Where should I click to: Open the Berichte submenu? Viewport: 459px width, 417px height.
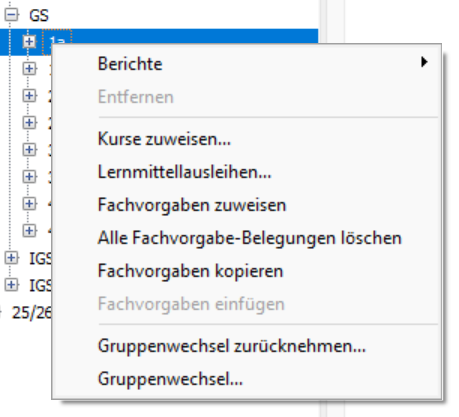tap(247, 64)
